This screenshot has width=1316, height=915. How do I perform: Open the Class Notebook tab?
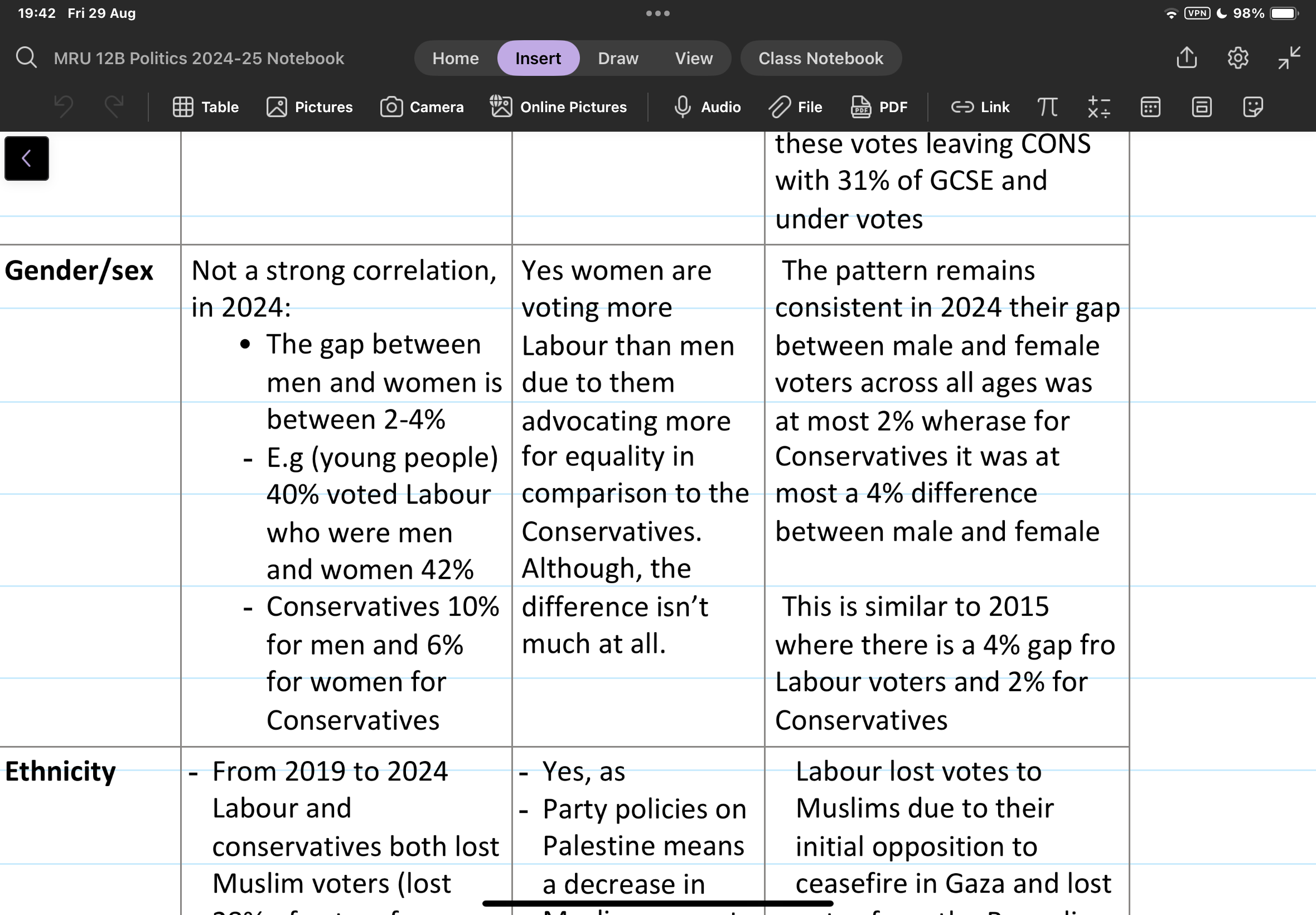820,58
